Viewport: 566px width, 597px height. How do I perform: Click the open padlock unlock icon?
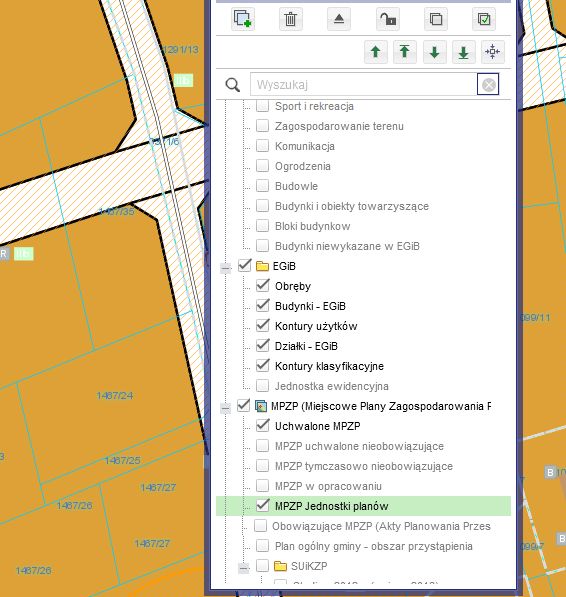[388, 19]
